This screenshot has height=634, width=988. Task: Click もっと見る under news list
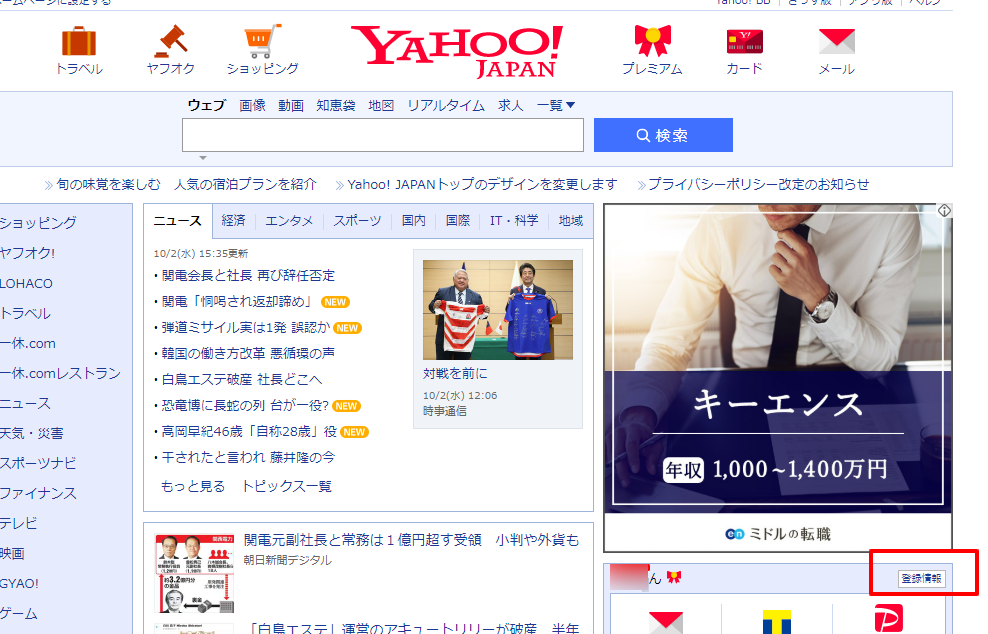click(x=193, y=487)
